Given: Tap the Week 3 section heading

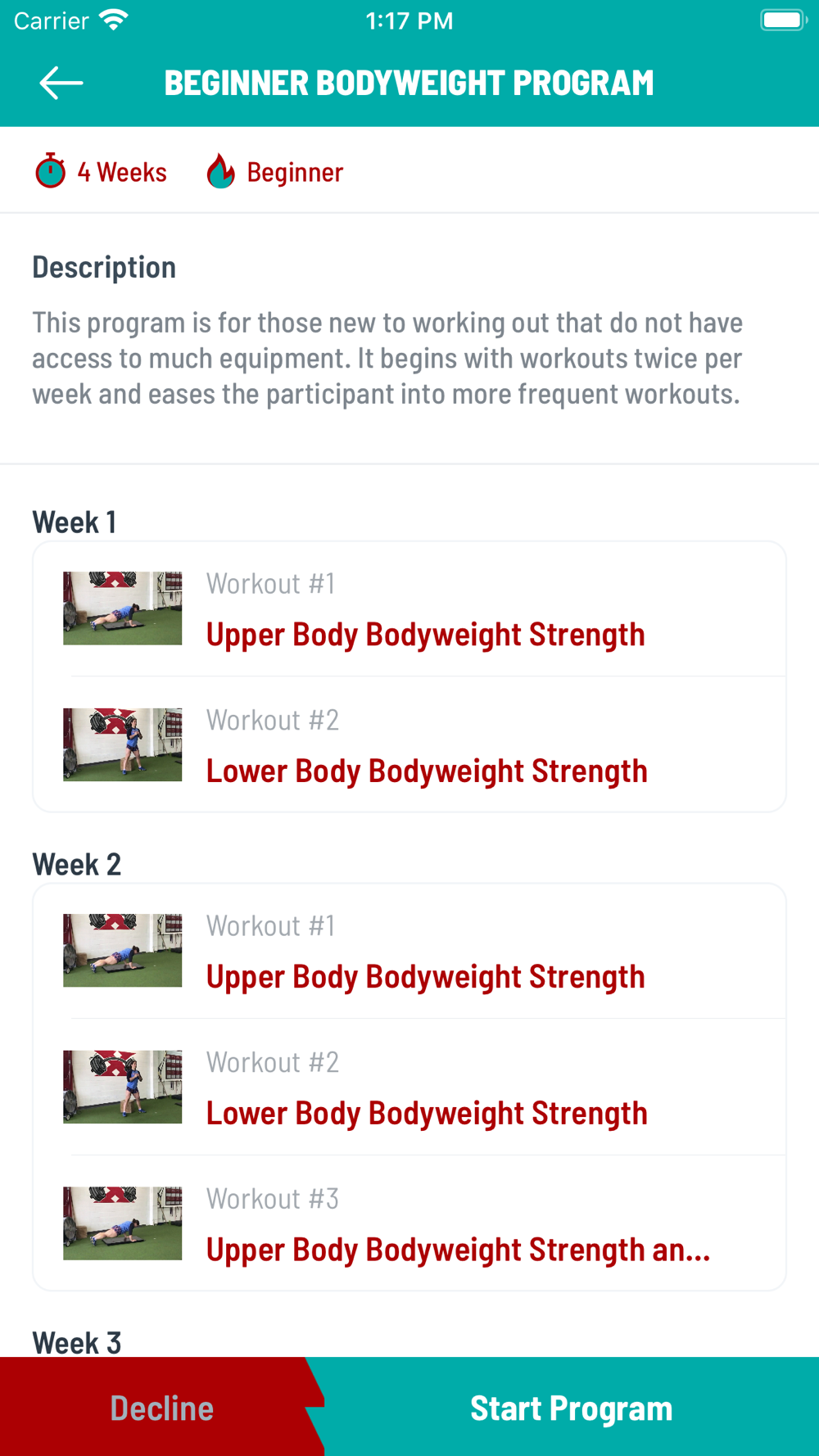Looking at the screenshot, I should (x=77, y=1342).
